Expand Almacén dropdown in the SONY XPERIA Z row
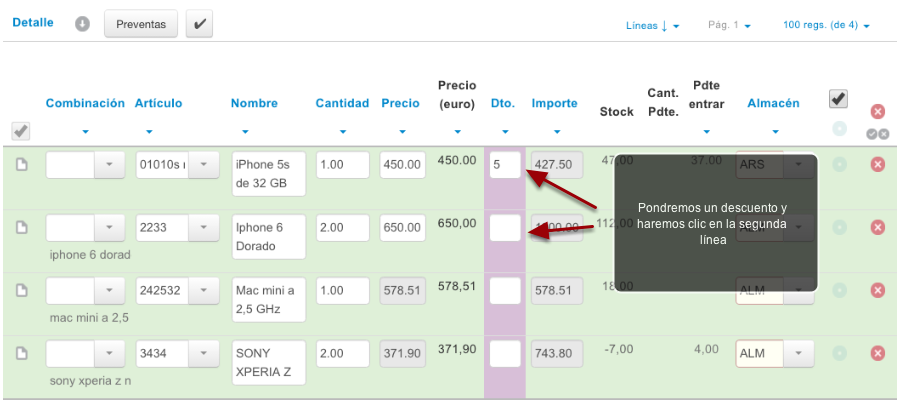Screen dimensions: 906x401 coord(799,353)
